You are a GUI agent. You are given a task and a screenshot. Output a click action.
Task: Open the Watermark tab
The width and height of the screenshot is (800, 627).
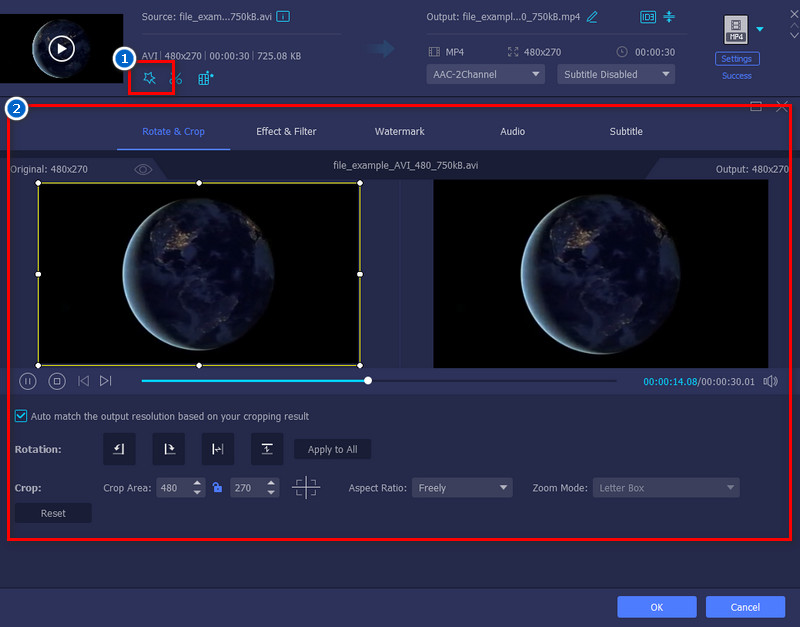tap(399, 131)
